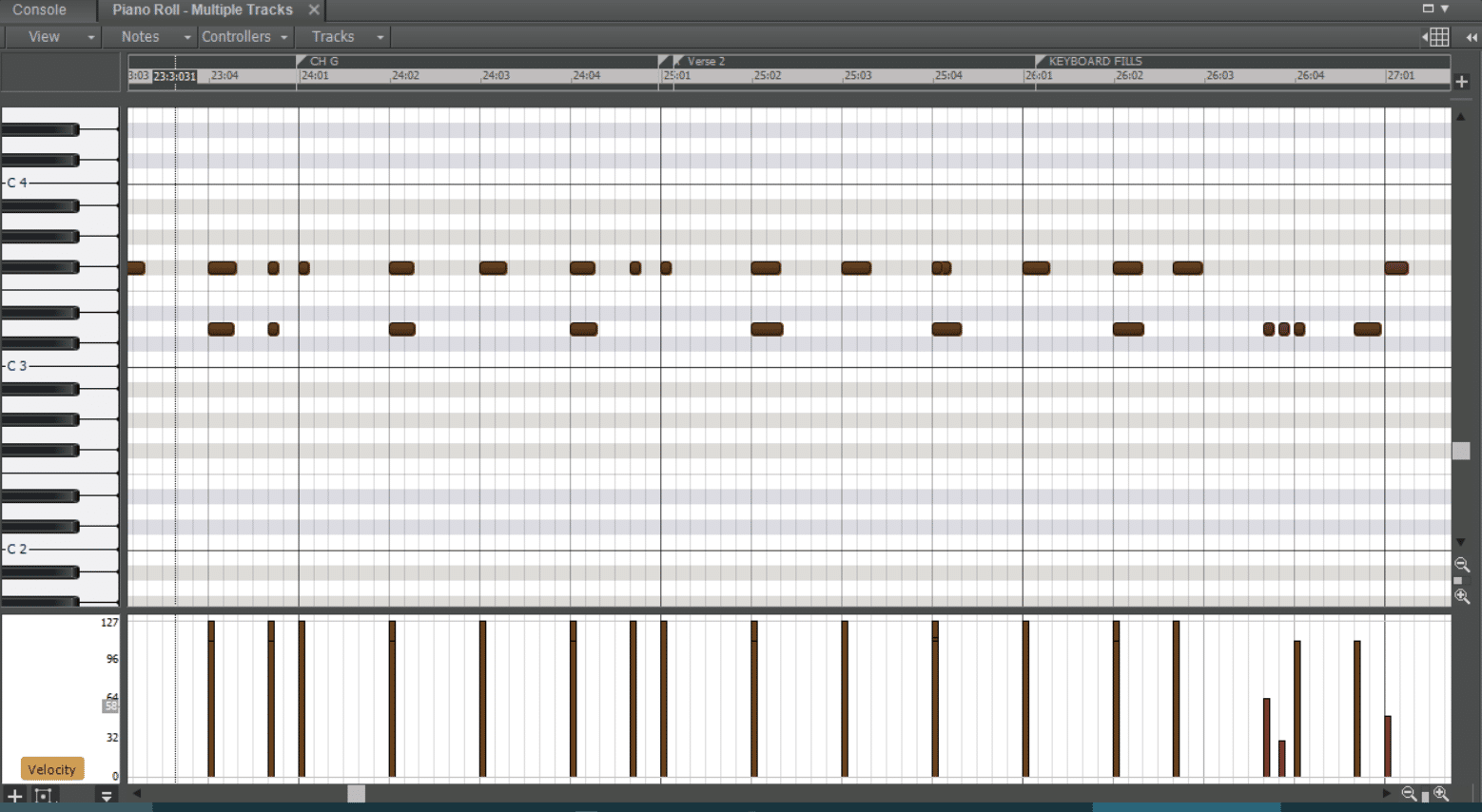1482x812 pixels.
Task: Toggle the dock/undock window icon
Action: [1428, 9]
